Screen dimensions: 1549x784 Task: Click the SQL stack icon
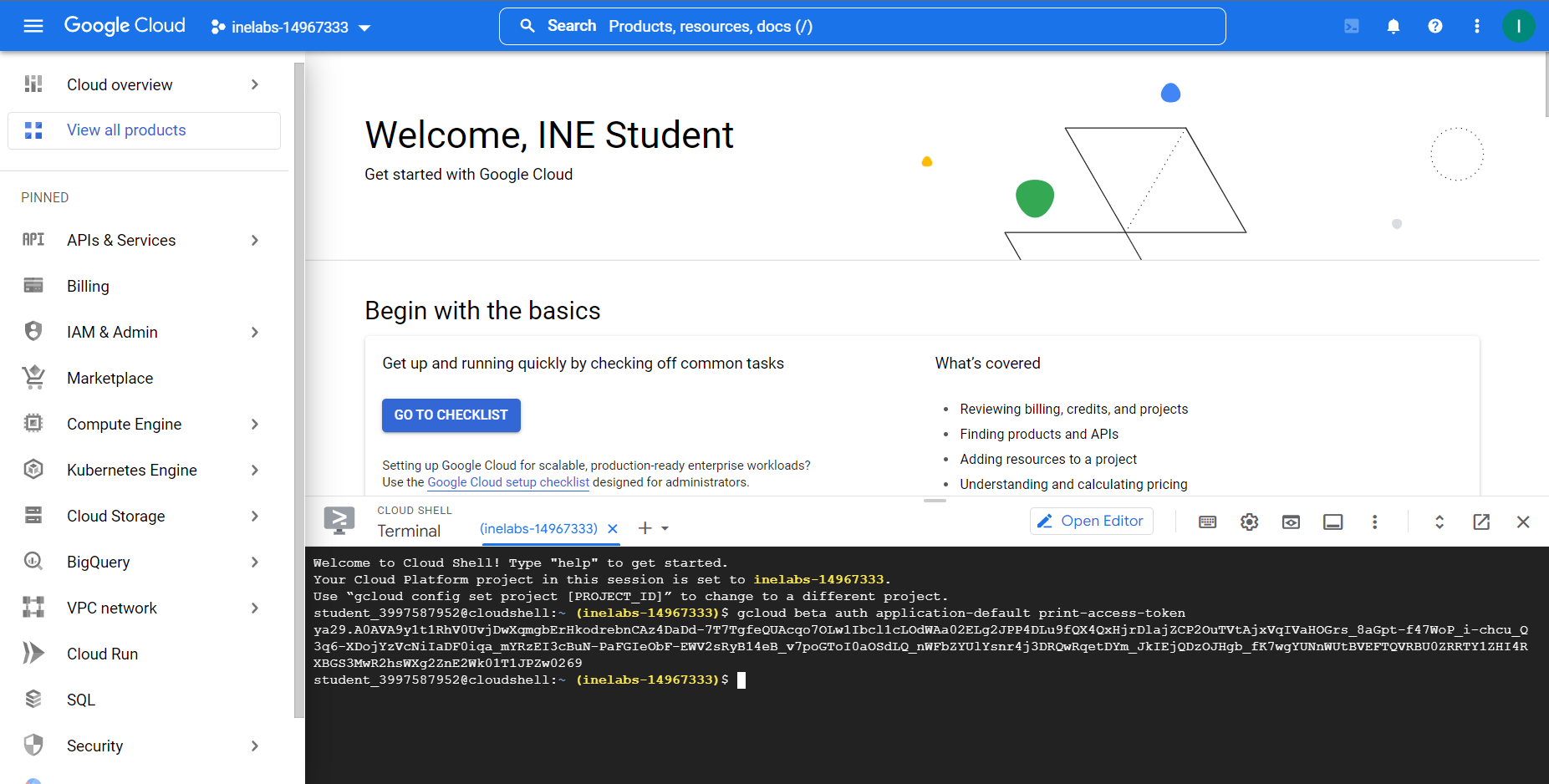click(33, 700)
